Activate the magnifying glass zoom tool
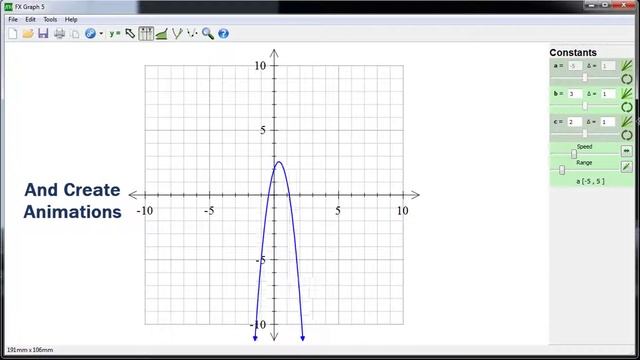Screen dimensions: 640x360 point(208,33)
